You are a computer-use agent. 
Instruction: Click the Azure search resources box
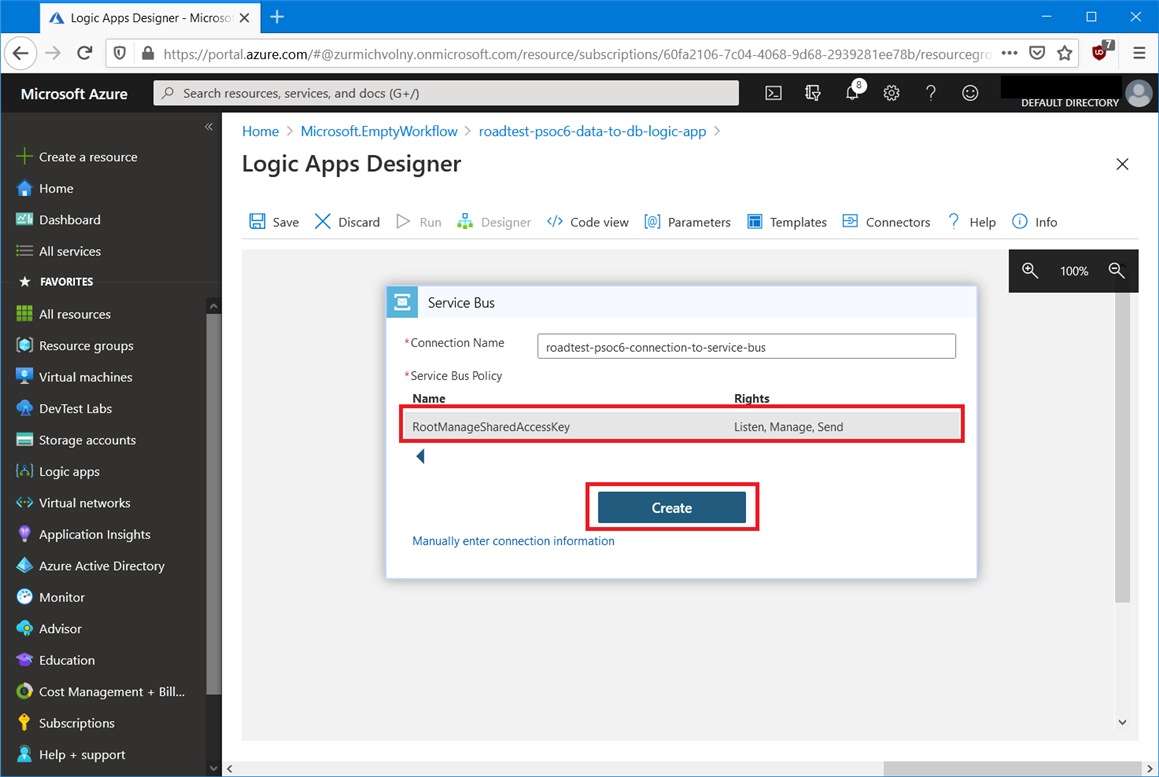(x=446, y=93)
